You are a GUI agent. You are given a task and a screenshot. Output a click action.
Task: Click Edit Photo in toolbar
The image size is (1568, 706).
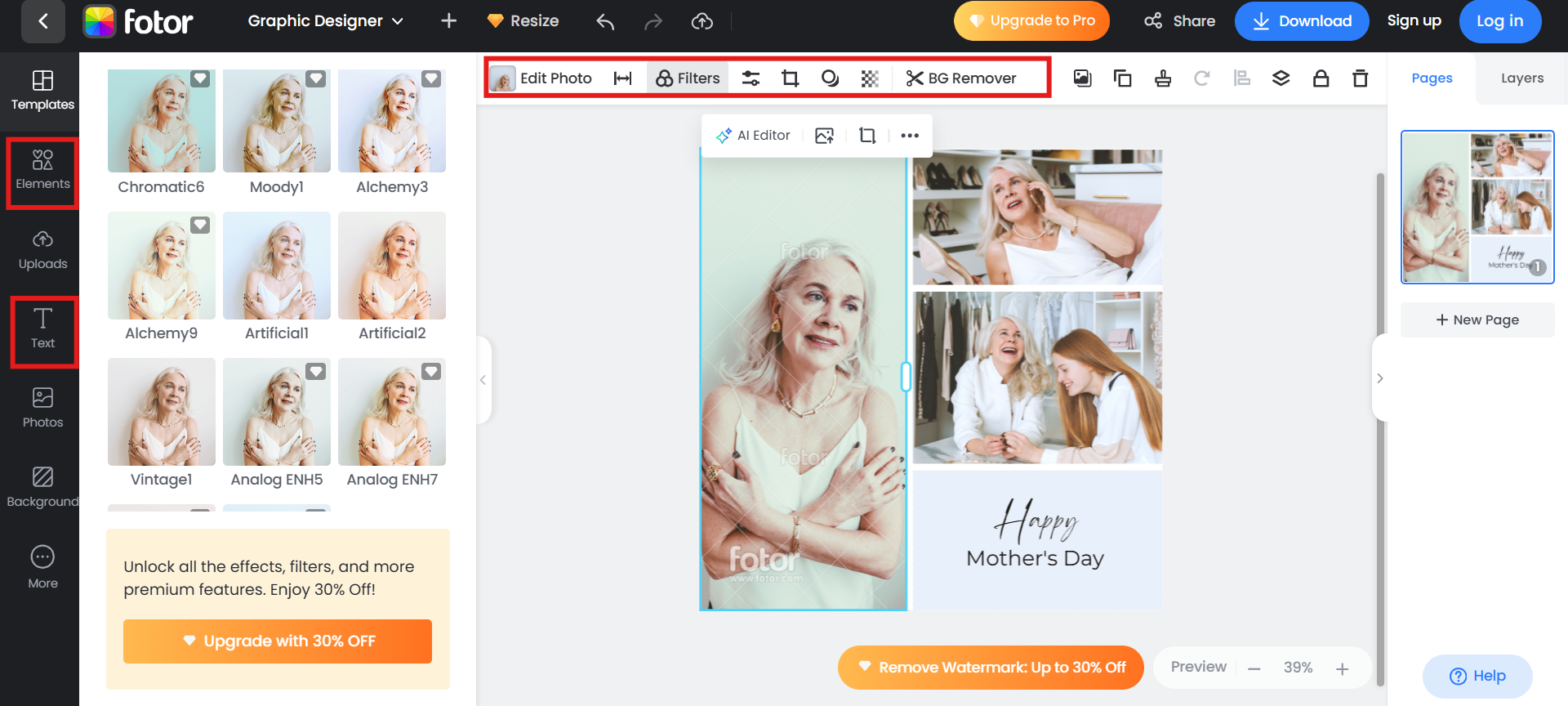(541, 78)
